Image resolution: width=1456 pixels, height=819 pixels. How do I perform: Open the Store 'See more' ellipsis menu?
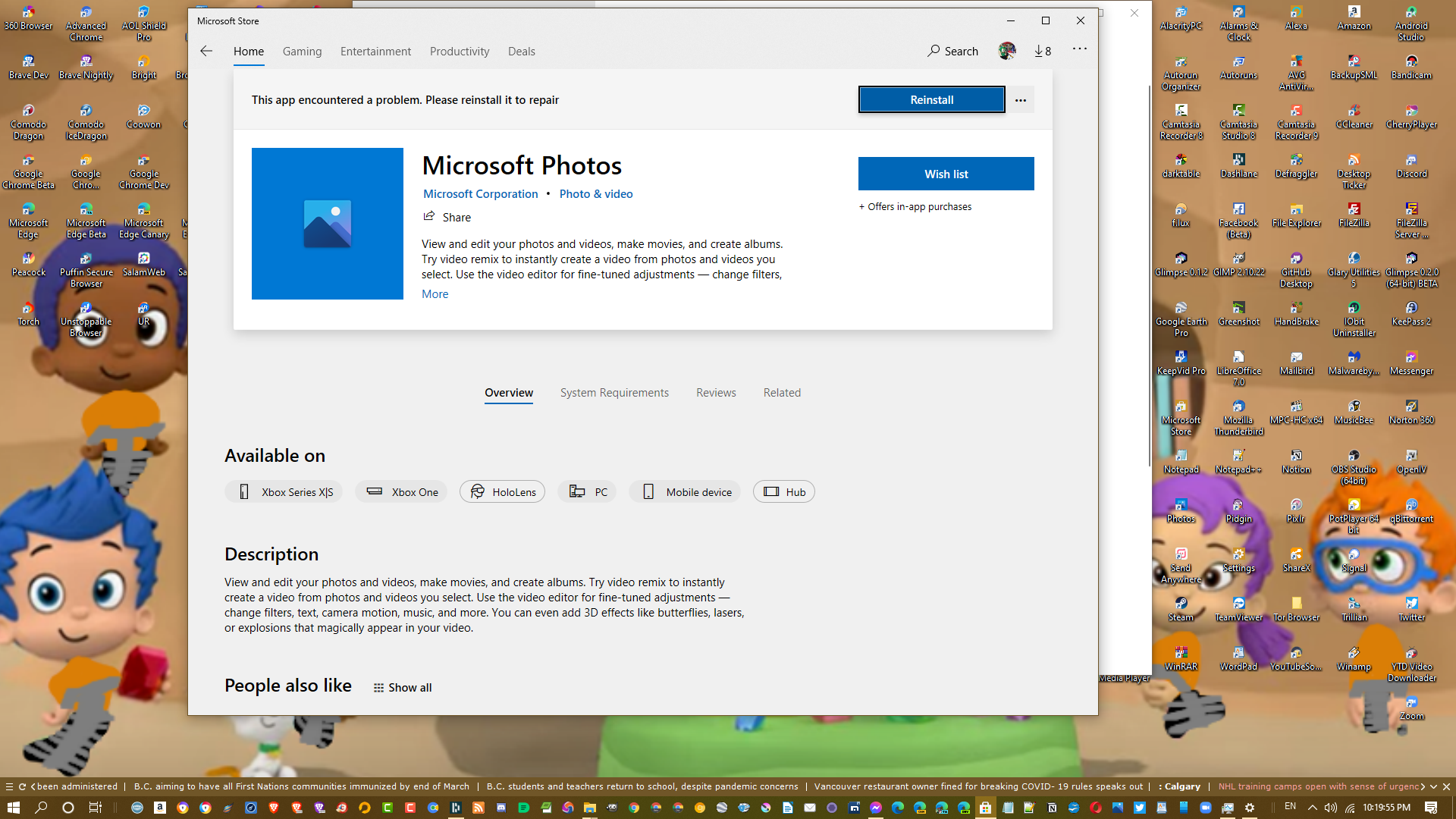point(1080,49)
